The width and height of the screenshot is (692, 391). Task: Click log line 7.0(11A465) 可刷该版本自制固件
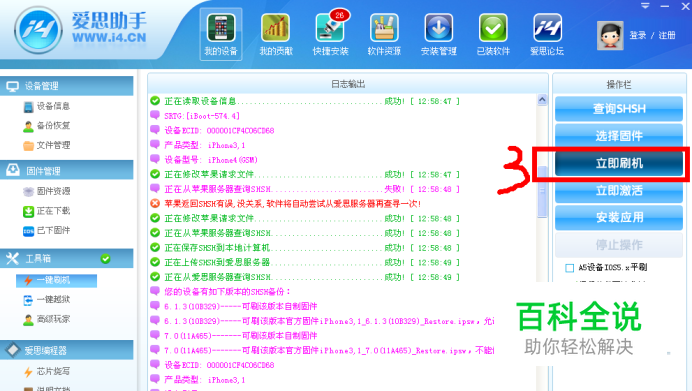pos(241,336)
